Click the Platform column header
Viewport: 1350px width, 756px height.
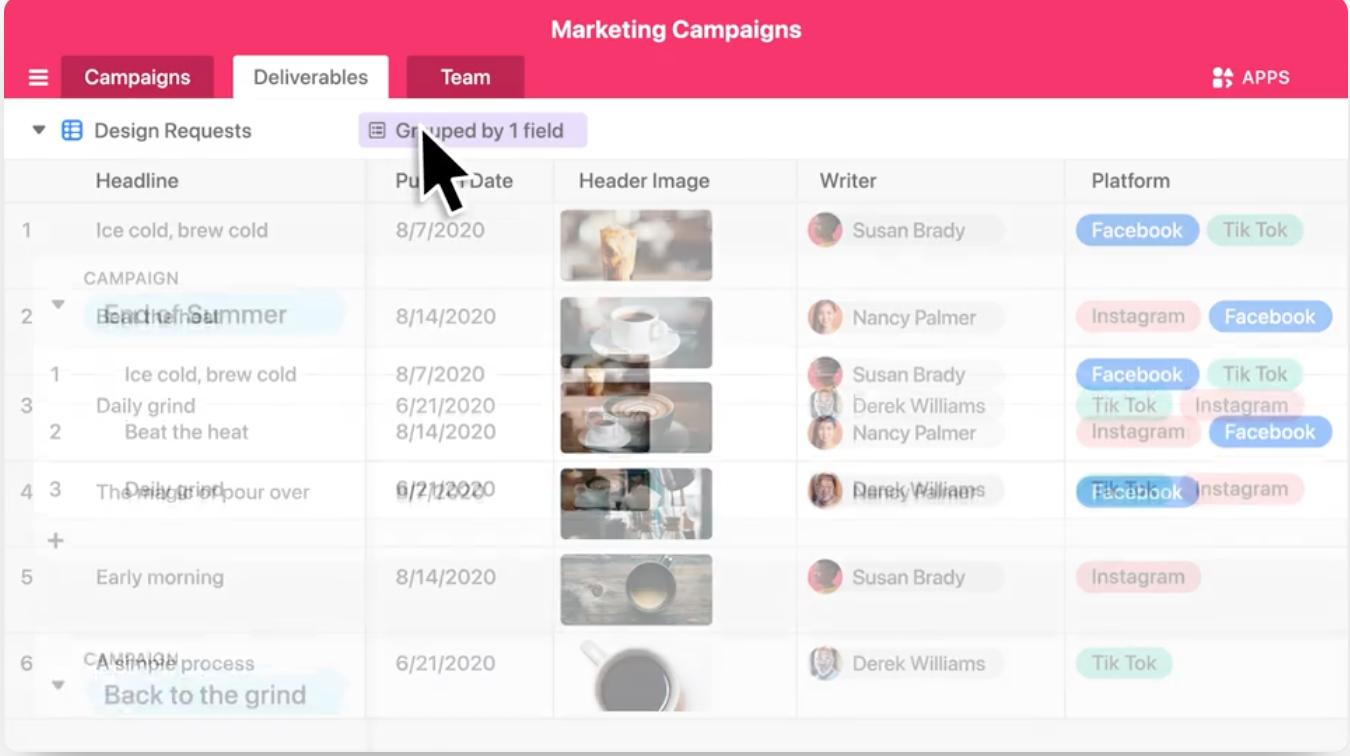[1130, 181]
